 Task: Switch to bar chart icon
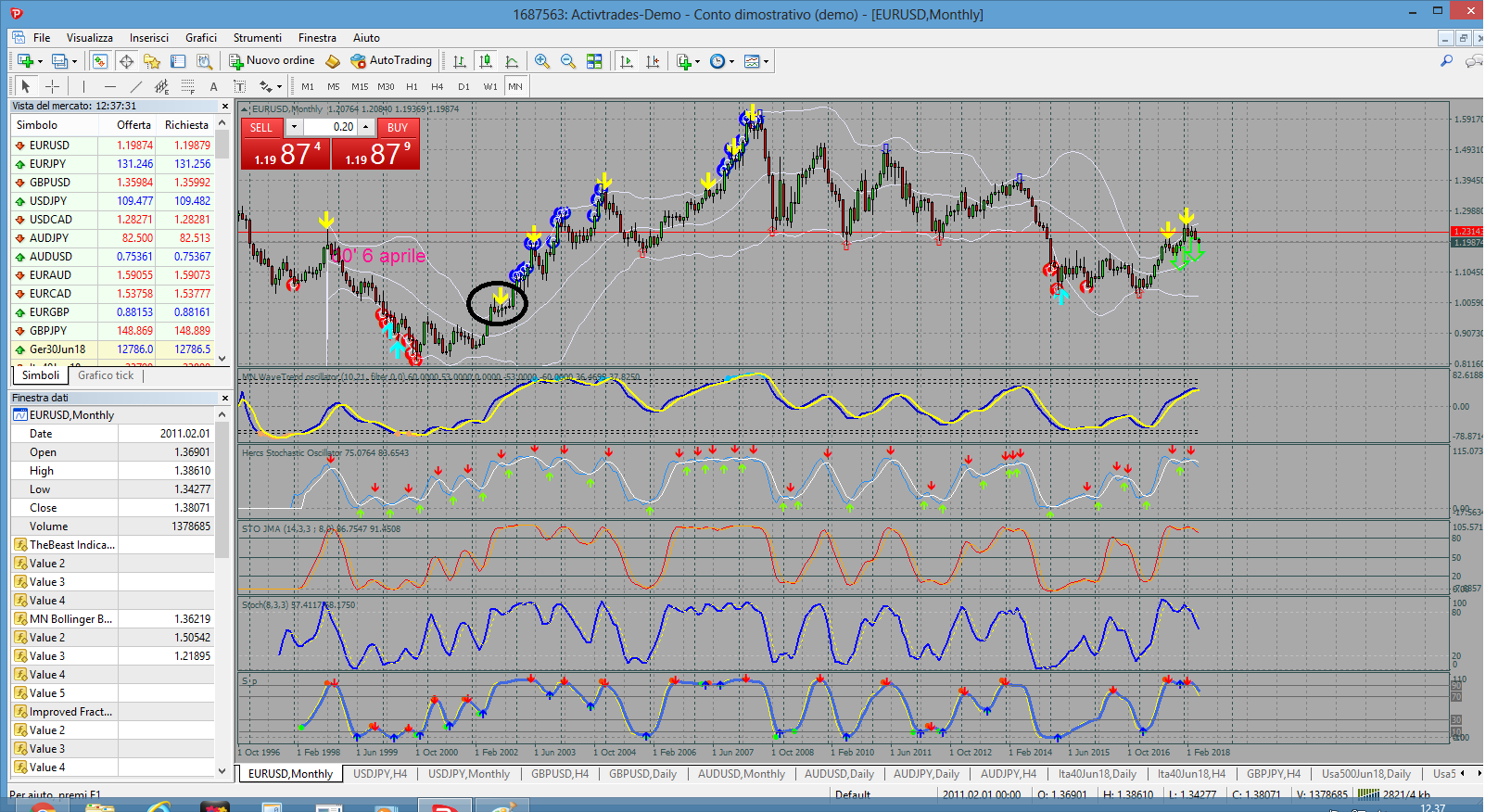pos(459,61)
